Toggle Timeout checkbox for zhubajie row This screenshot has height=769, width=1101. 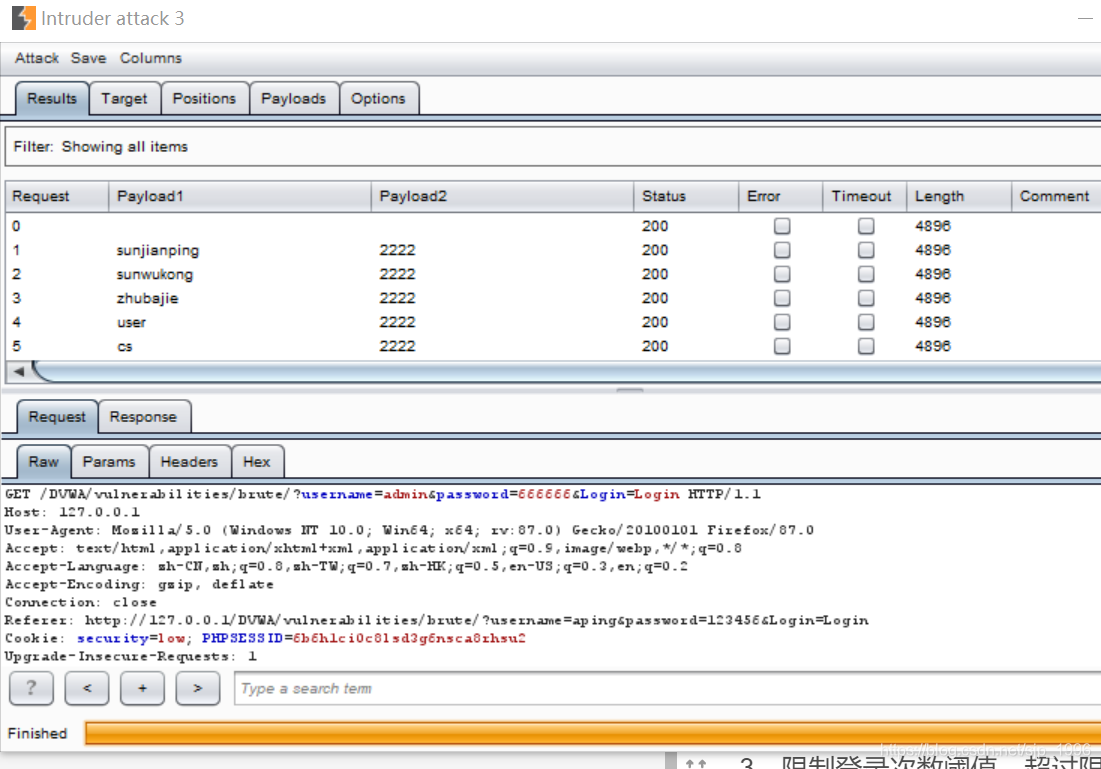point(866,298)
